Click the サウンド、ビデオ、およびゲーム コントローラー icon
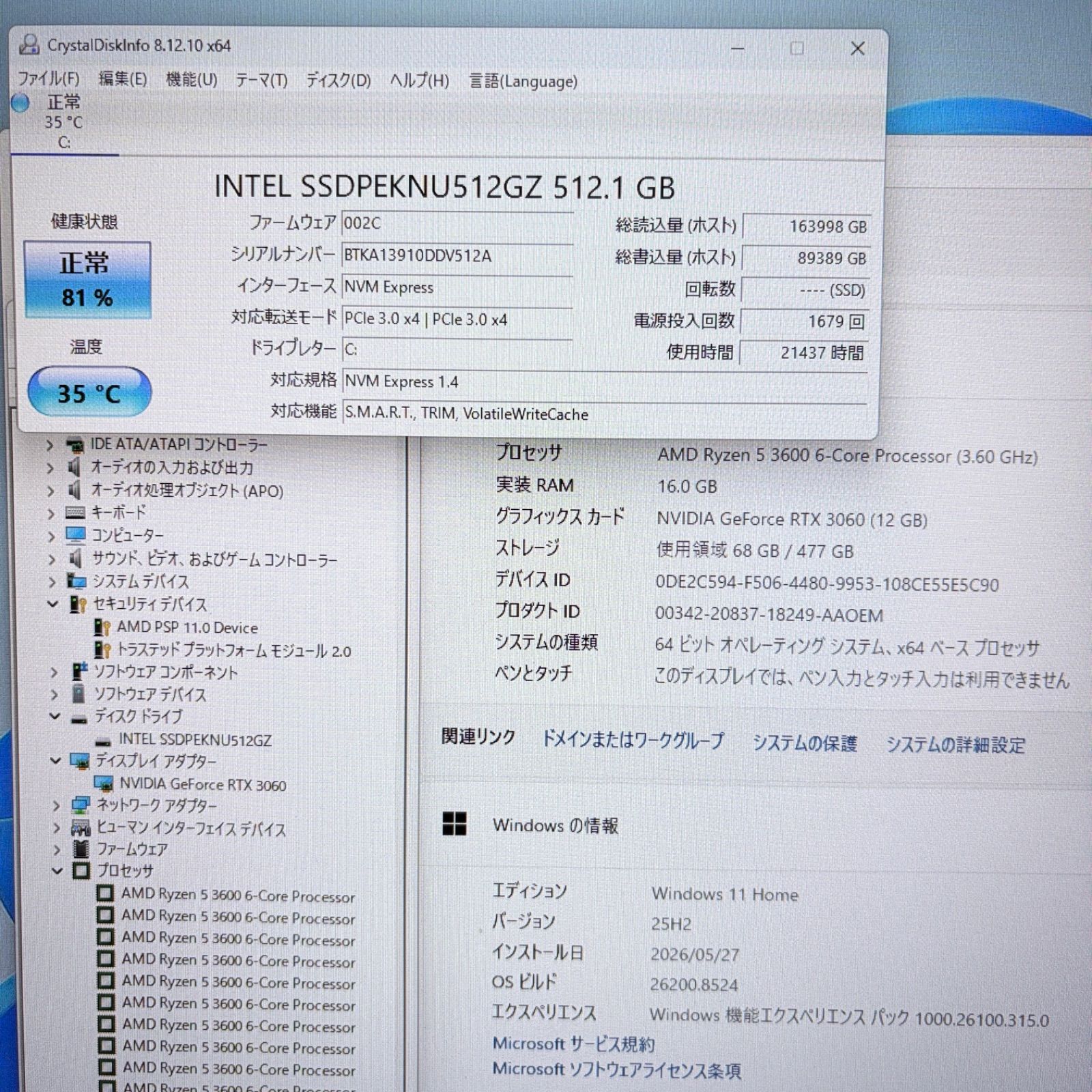1092x1092 pixels. click(75, 558)
